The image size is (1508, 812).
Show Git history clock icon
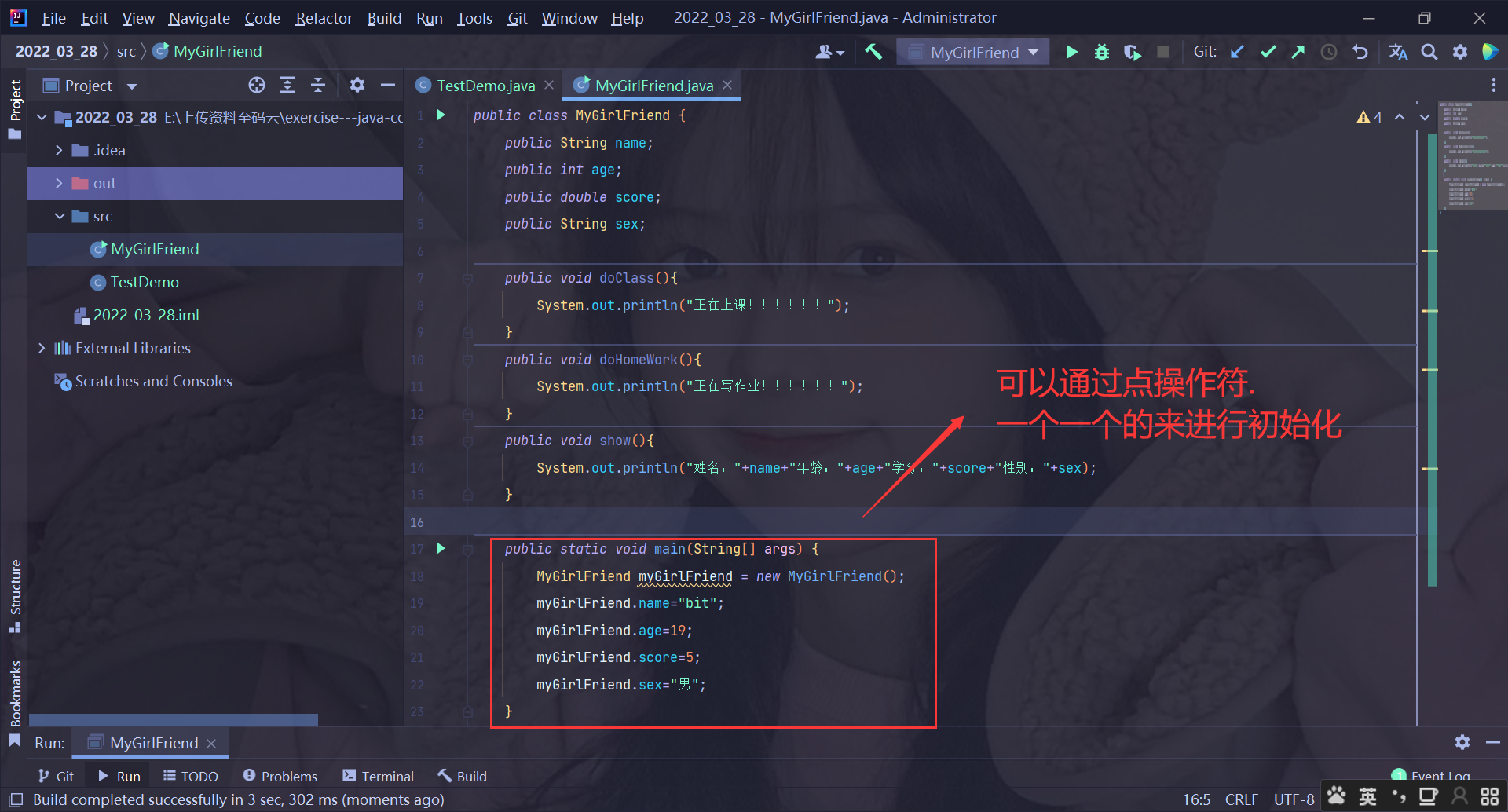coord(1329,52)
